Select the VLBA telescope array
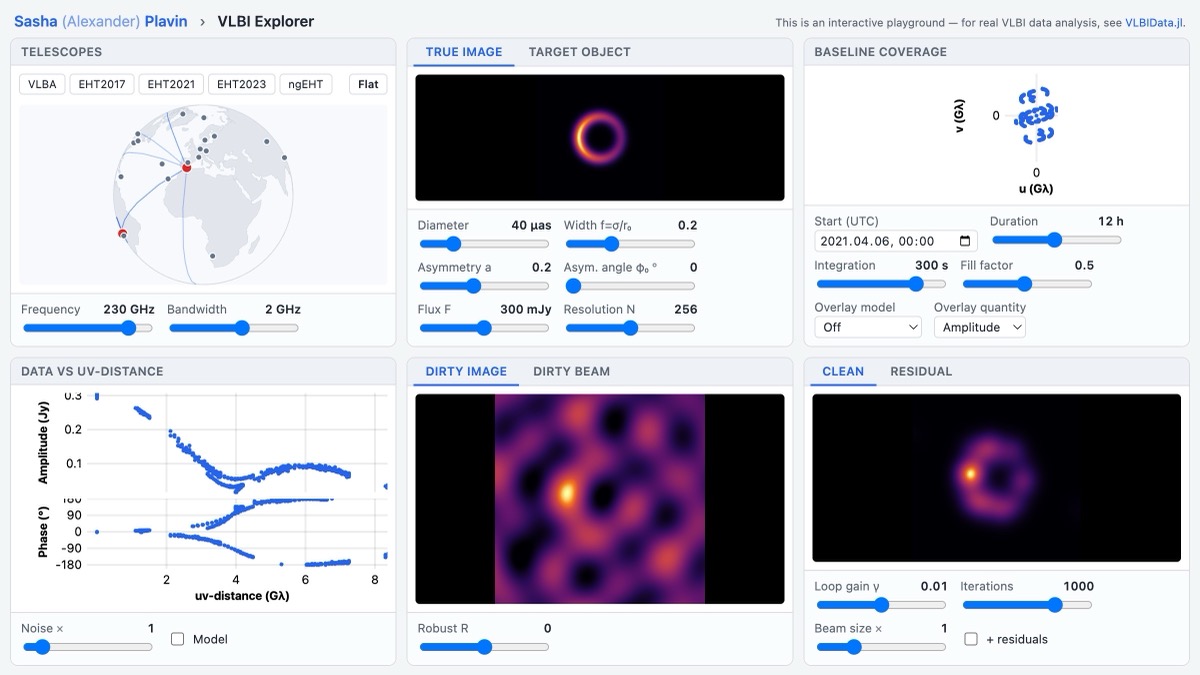The width and height of the screenshot is (1200, 675). tap(42, 84)
